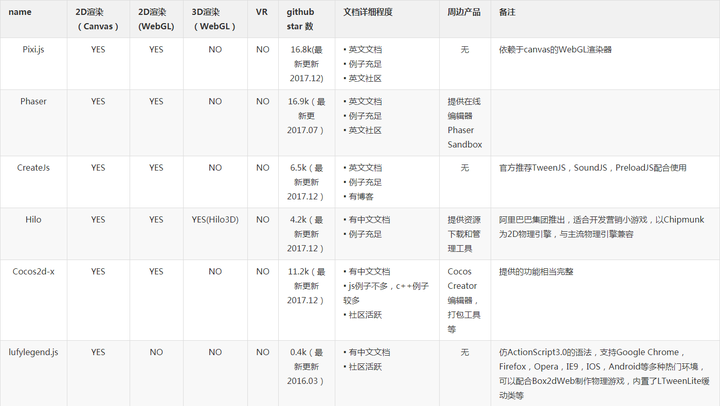Viewport: 720px width, 406px height.
Task: Click lufylegend.js remark about ActionScript3.0 syntax
Action: pyautogui.click(x=604, y=374)
